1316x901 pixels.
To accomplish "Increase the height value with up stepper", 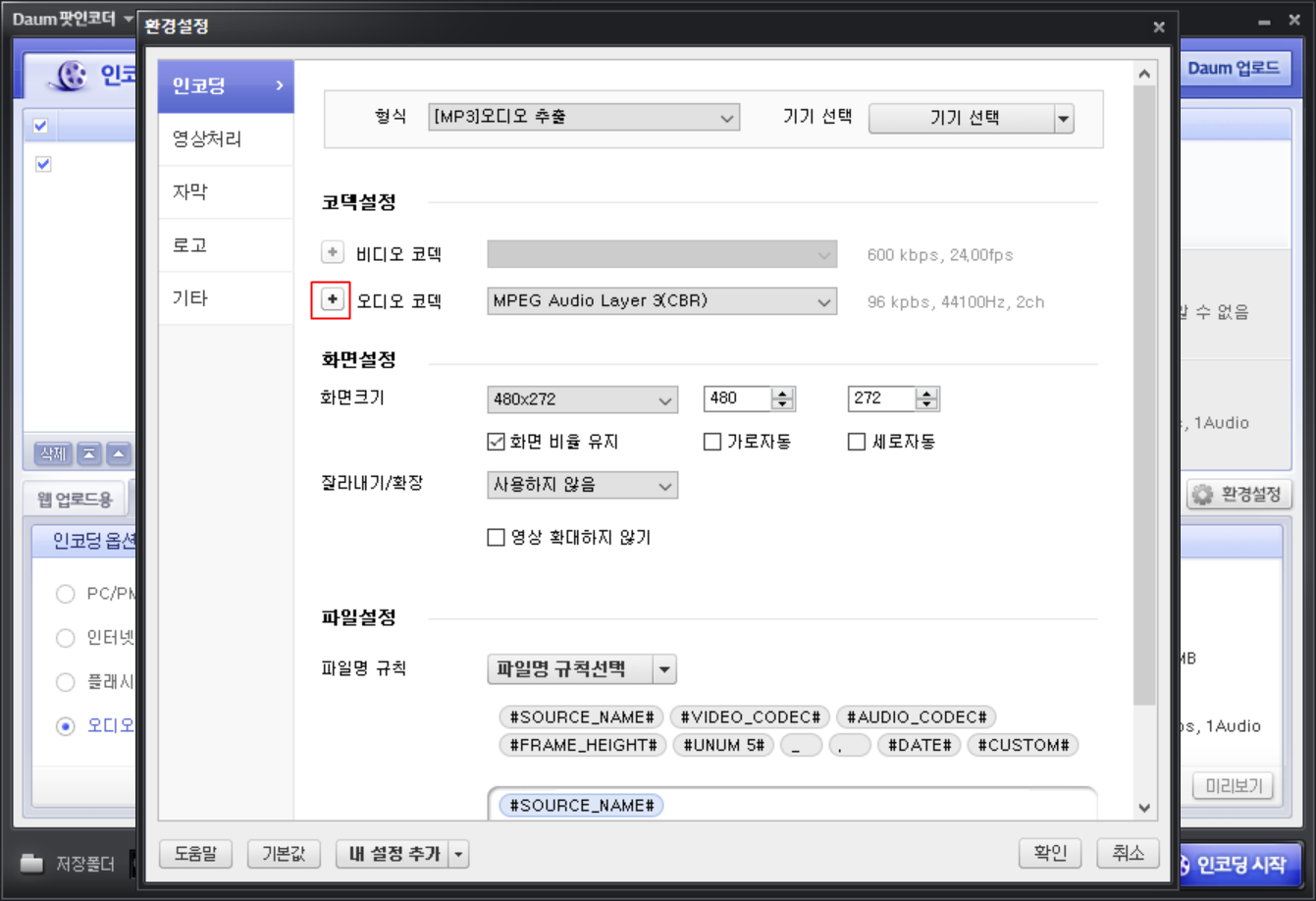I will 927,393.
